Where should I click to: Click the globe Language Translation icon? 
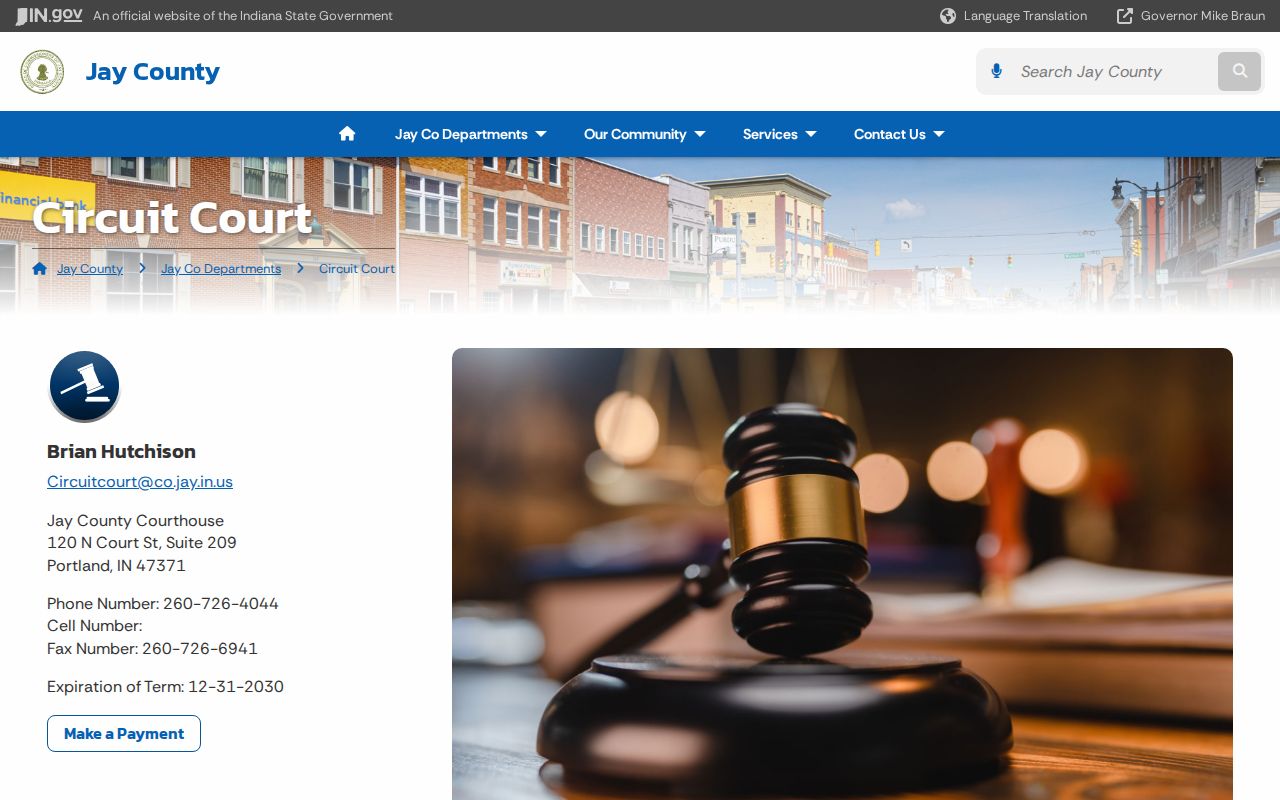[948, 16]
